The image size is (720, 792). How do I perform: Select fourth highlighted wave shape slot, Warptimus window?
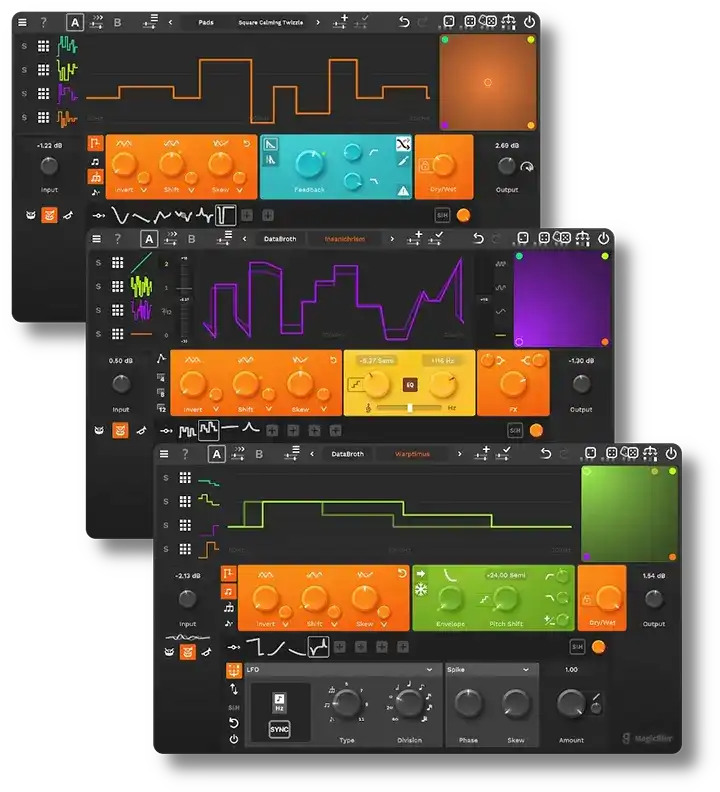[318, 647]
